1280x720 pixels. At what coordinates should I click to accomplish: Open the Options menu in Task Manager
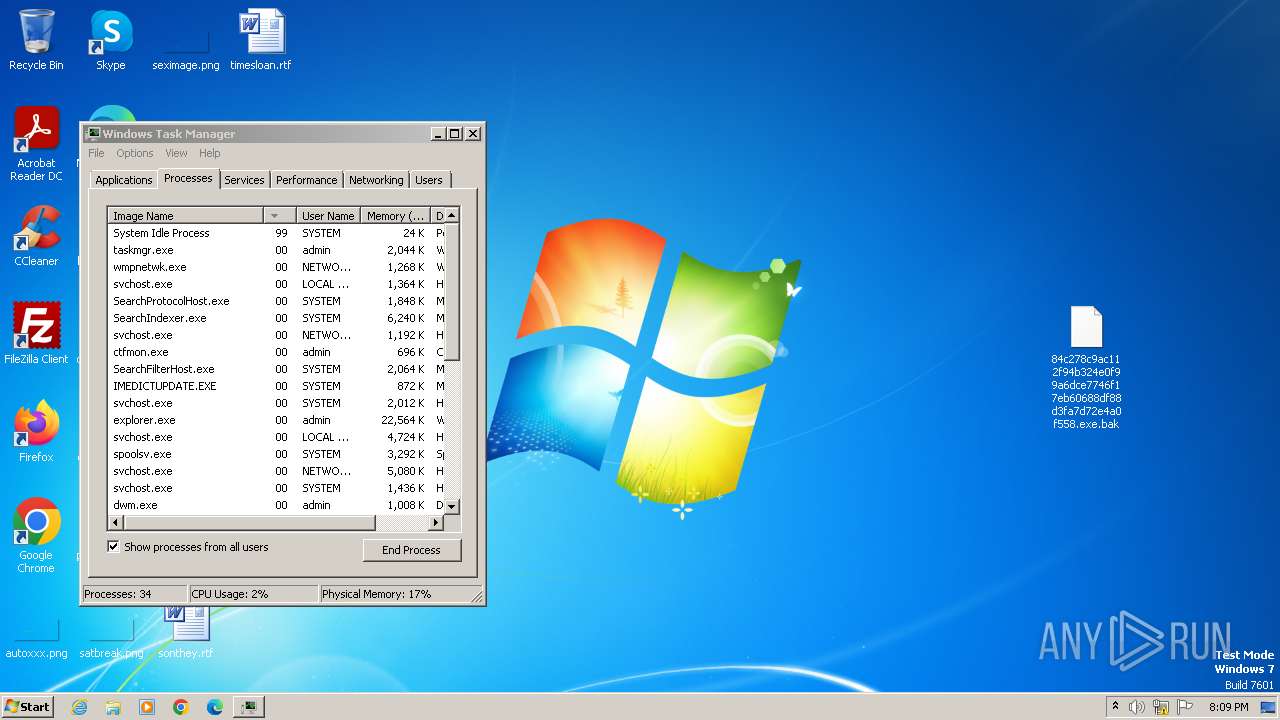[135, 153]
